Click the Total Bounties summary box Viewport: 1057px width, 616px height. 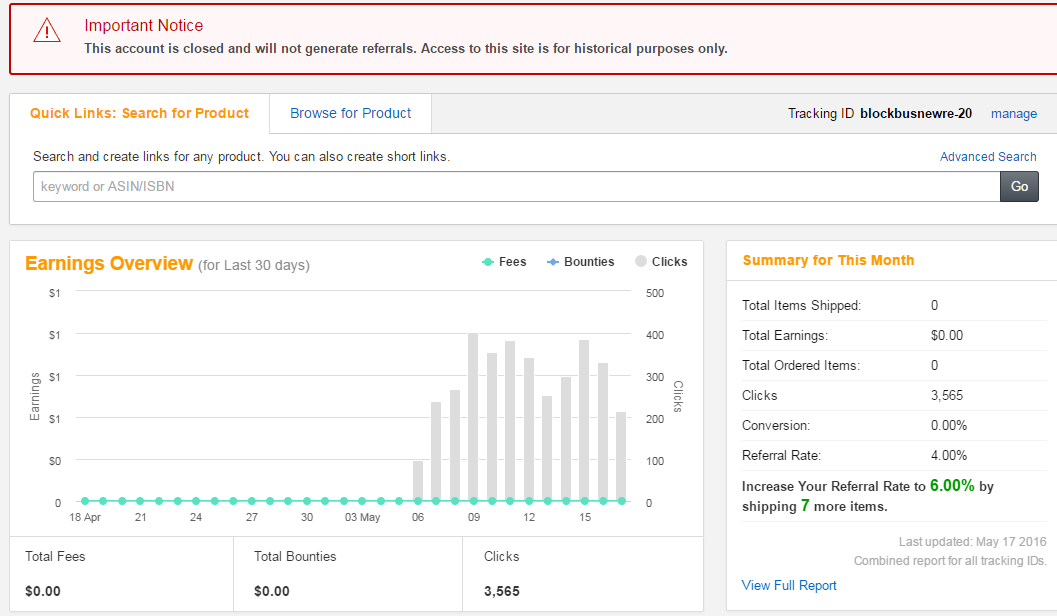click(347, 573)
